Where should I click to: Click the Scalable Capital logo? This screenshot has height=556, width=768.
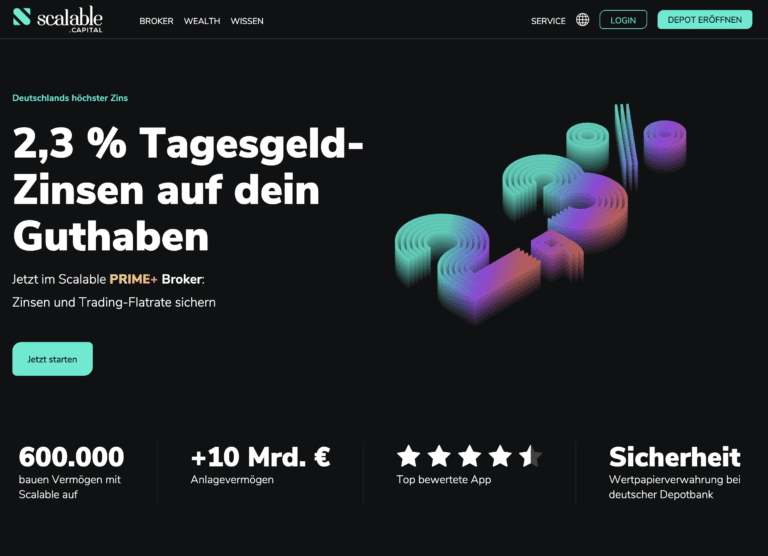pos(58,20)
